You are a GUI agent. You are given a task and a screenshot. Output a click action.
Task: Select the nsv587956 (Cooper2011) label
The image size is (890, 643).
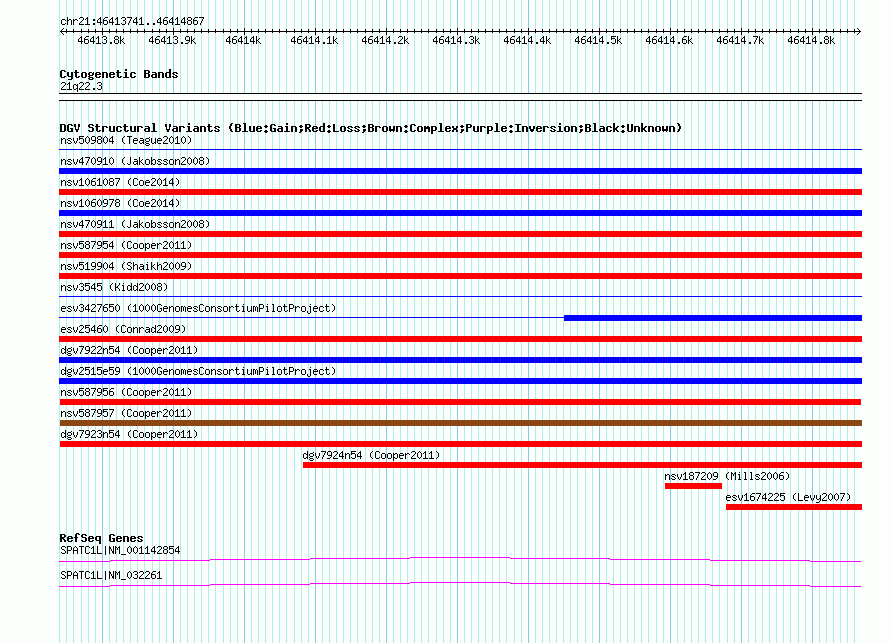tap(126, 392)
